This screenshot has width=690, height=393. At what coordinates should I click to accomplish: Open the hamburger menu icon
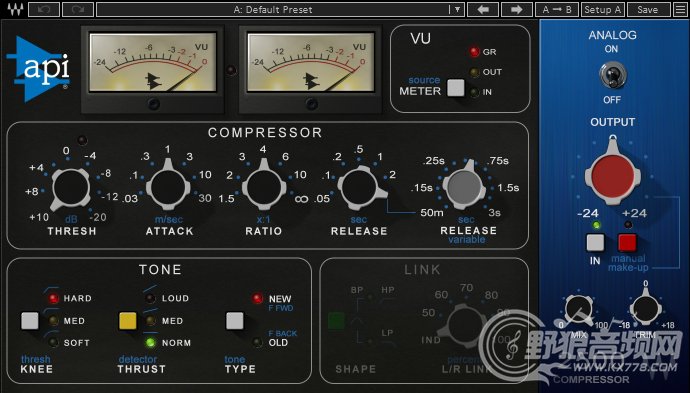click(x=680, y=9)
